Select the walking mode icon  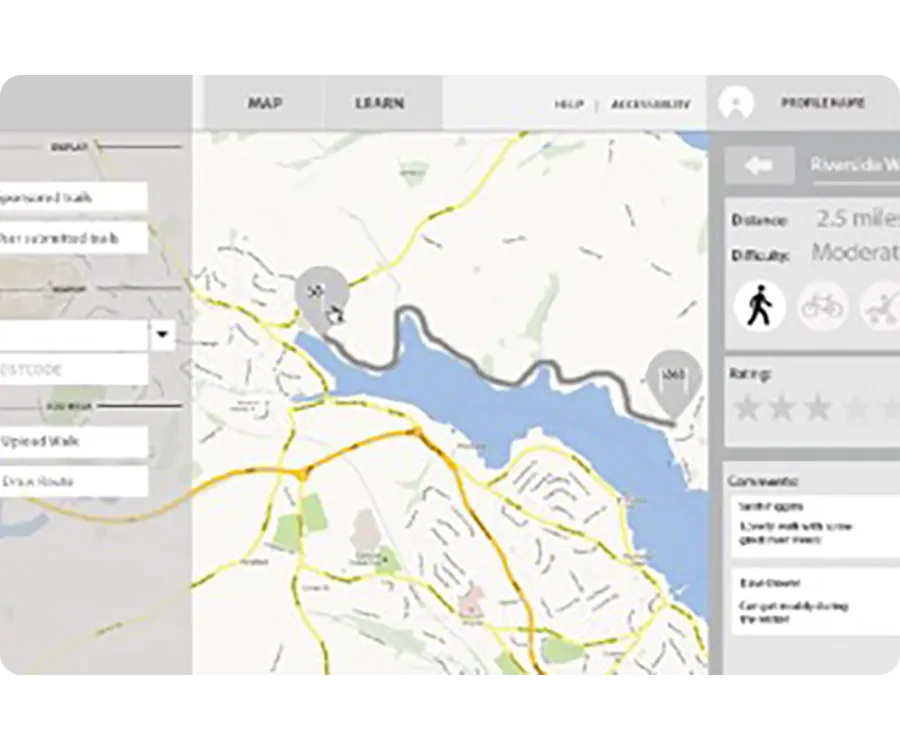click(760, 305)
